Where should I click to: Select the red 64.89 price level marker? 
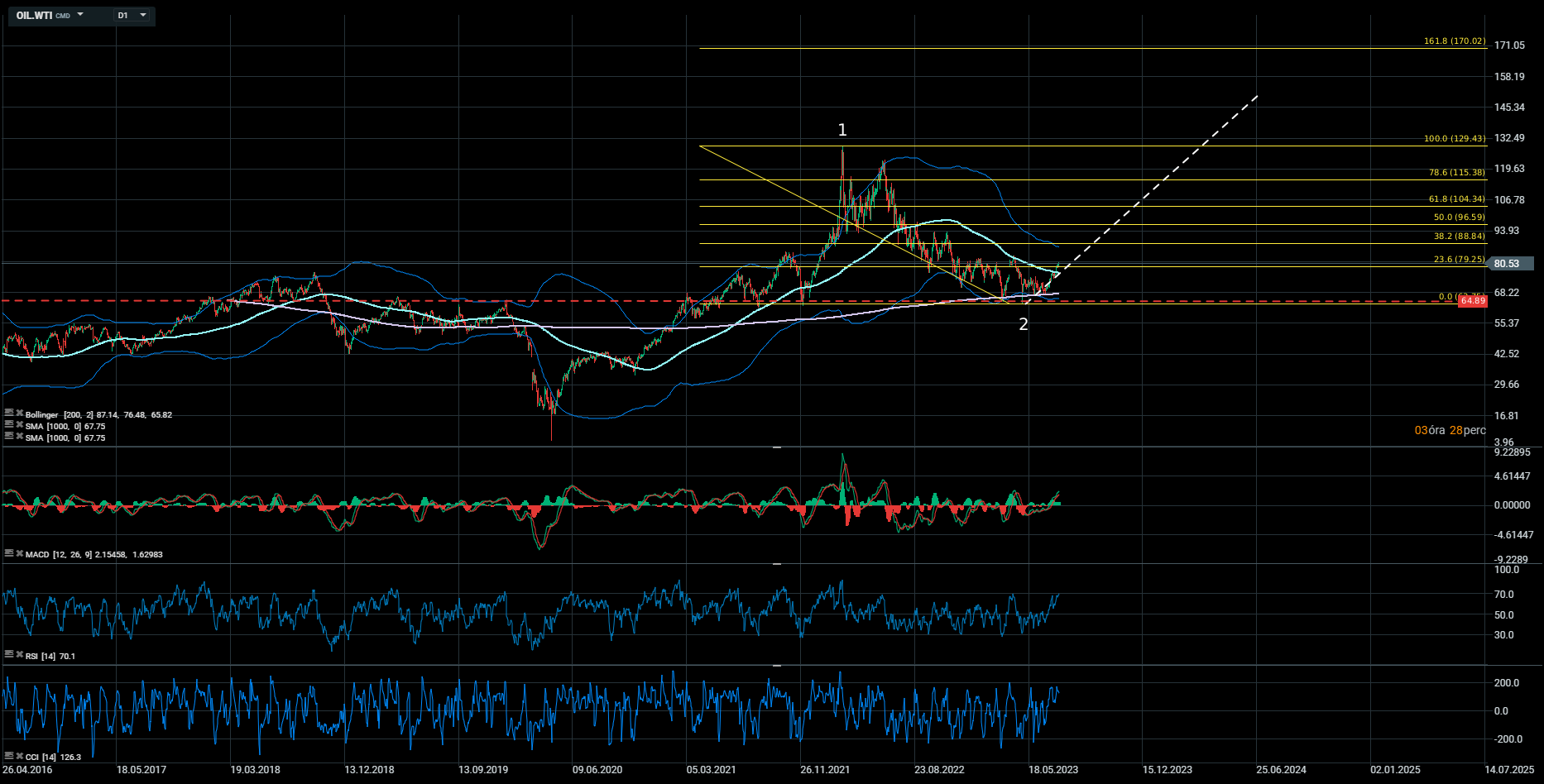1472,301
